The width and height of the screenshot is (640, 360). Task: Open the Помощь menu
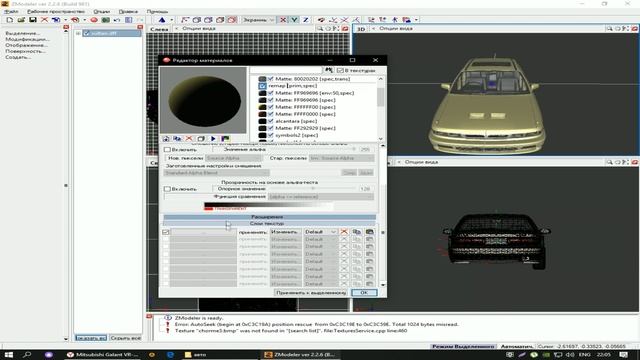[x=157, y=11]
